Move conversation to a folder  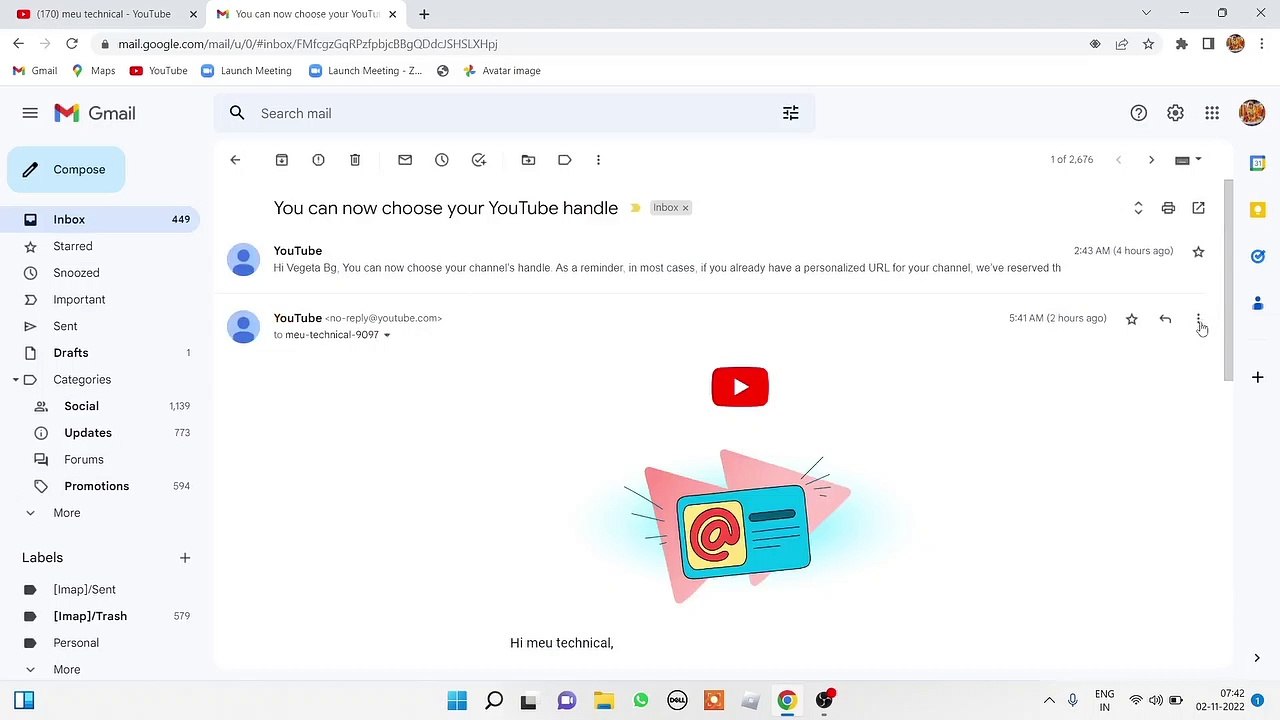(528, 160)
